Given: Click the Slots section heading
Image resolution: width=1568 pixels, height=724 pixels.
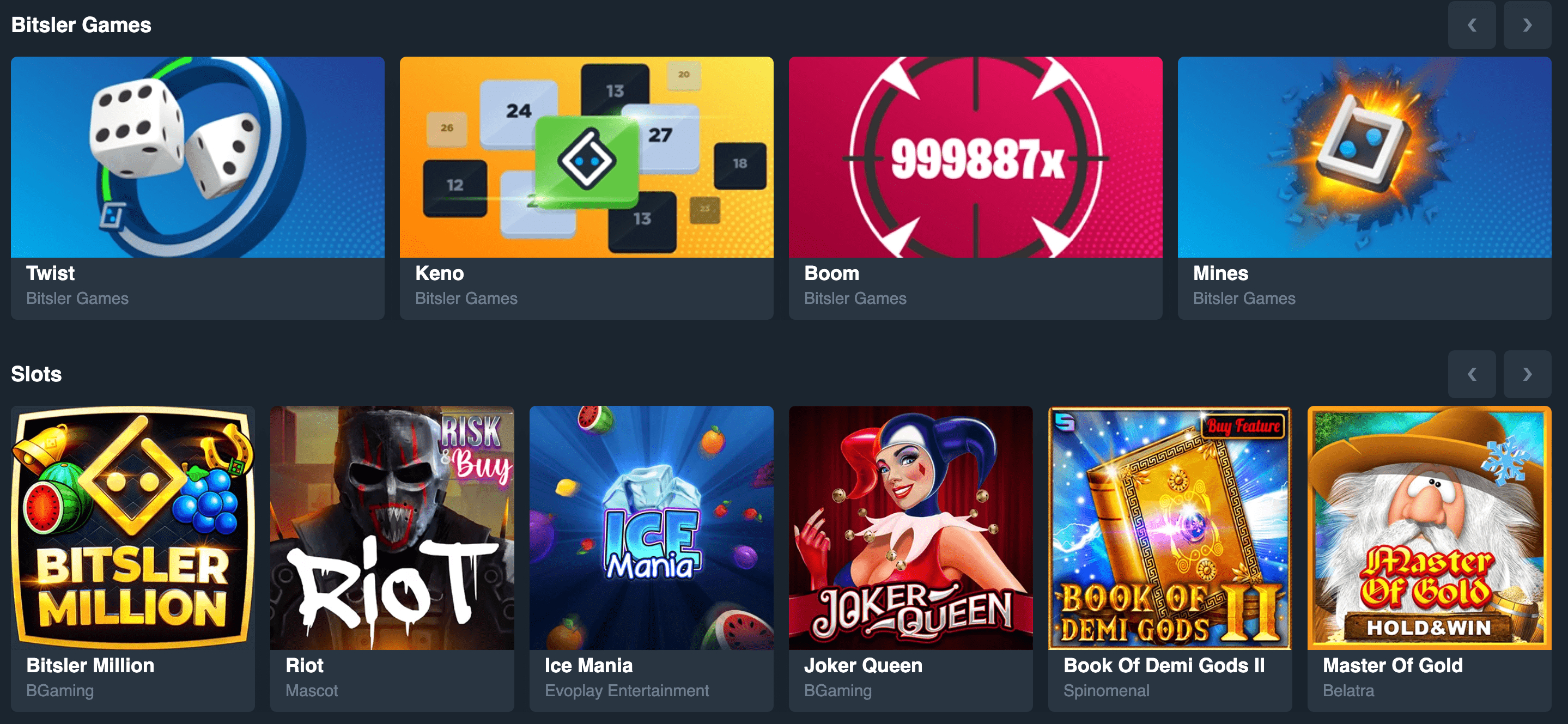Looking at the screenshot, I should pos(37,374).
